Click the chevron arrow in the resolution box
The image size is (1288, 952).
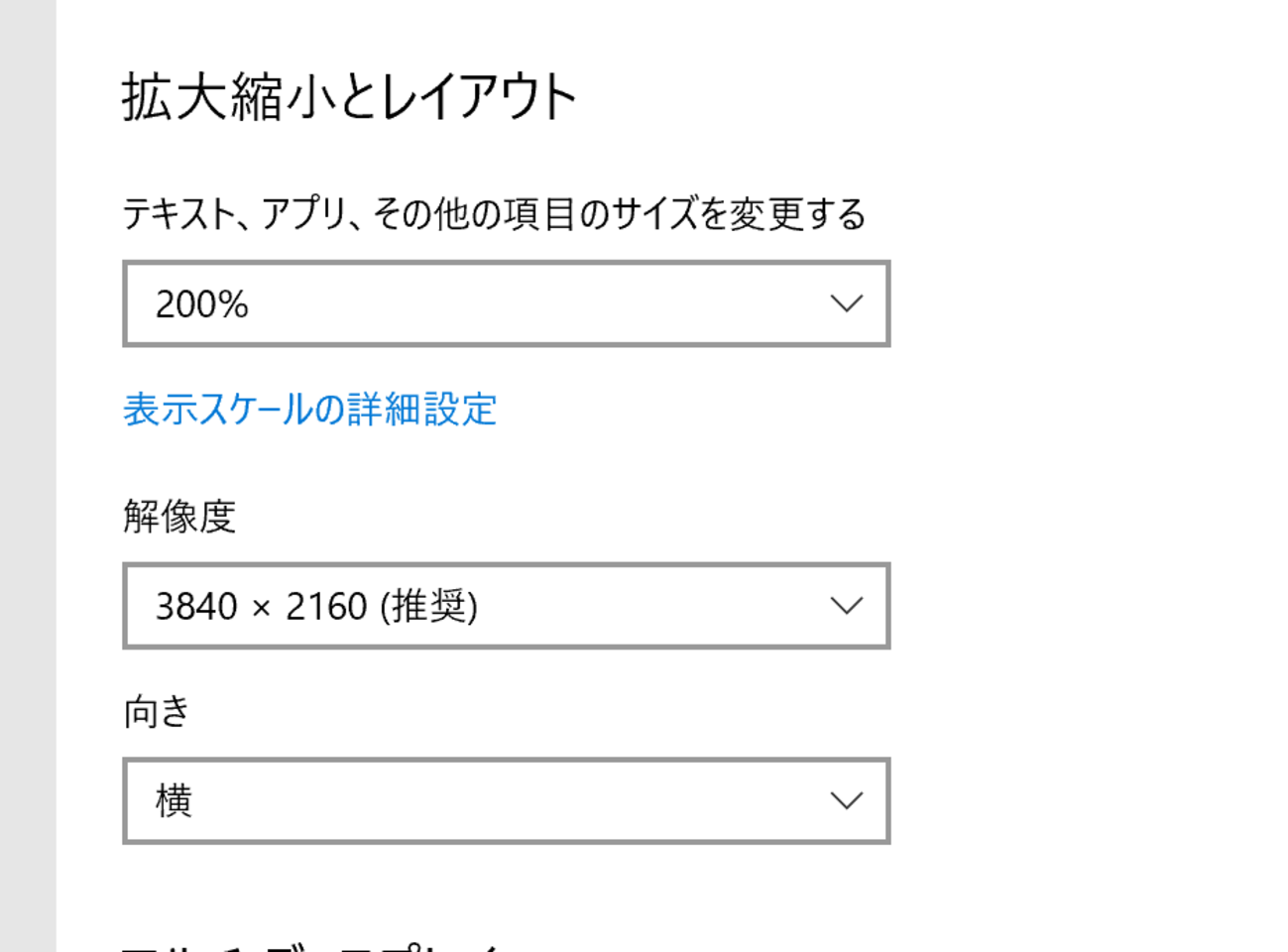tap(846, 606)
